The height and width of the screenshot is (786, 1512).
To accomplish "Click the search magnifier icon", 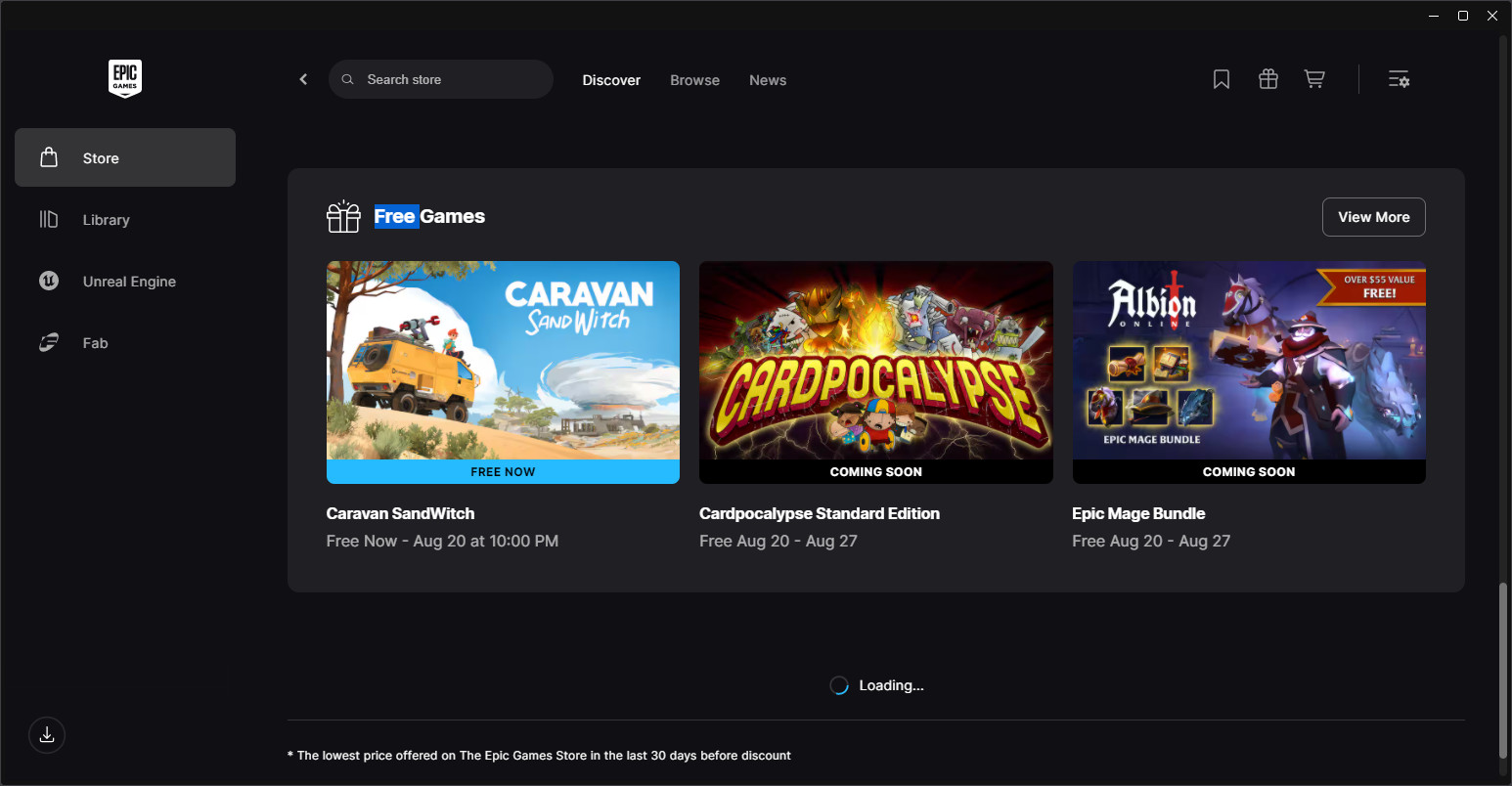I will [347, 79].
